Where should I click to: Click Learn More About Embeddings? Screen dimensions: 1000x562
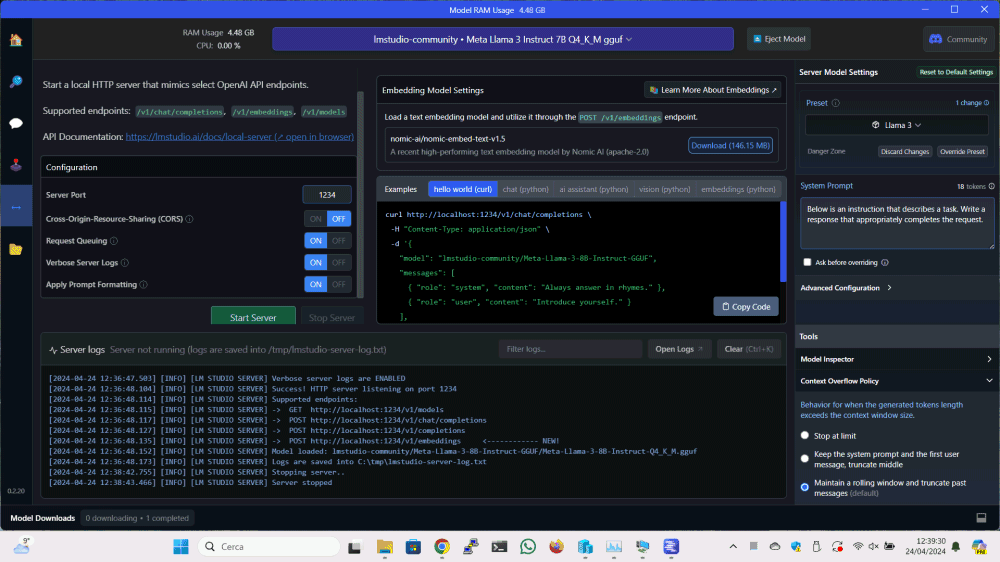pos(712,90)
